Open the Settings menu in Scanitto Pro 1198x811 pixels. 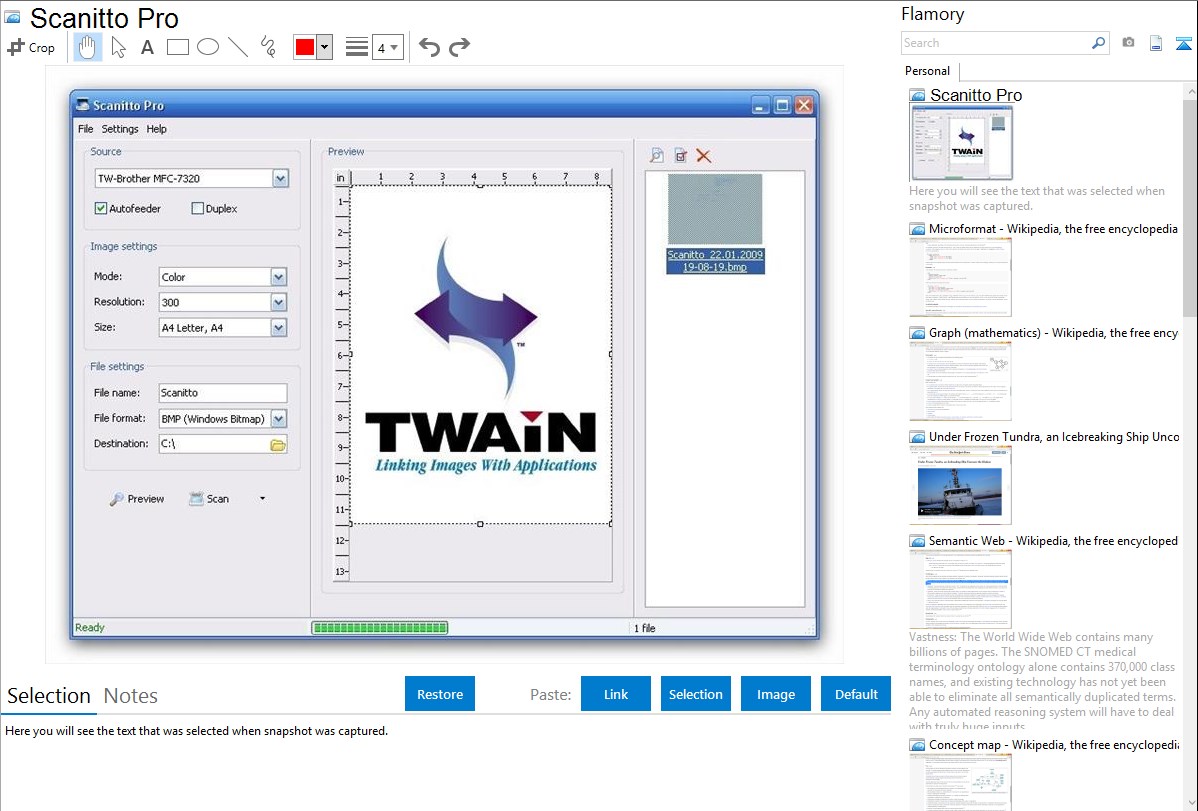(120, 128)
